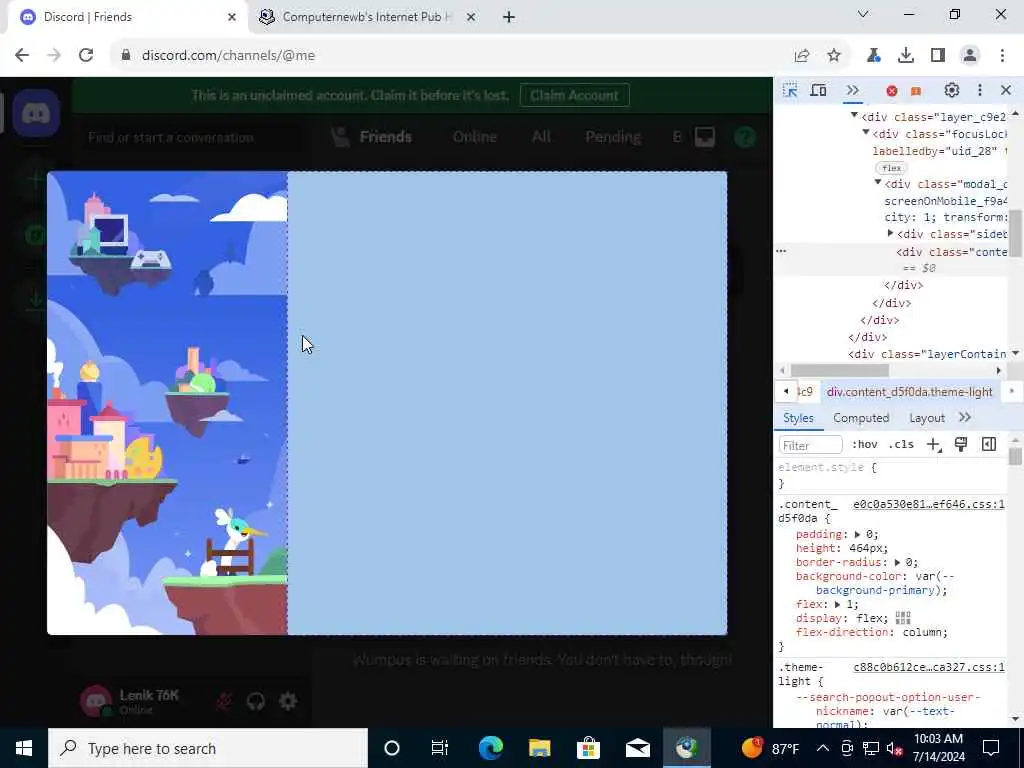Select the layerContainer div row

tap(927, 354)
